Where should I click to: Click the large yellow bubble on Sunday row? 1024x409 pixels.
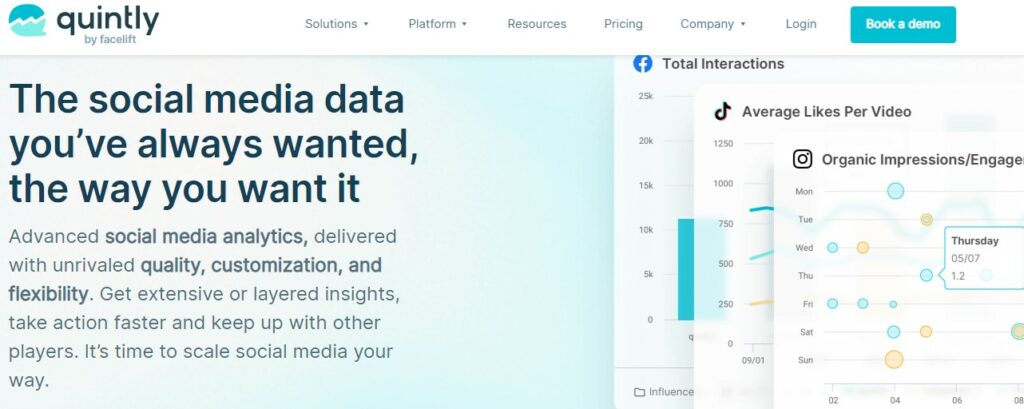point(894,359)
